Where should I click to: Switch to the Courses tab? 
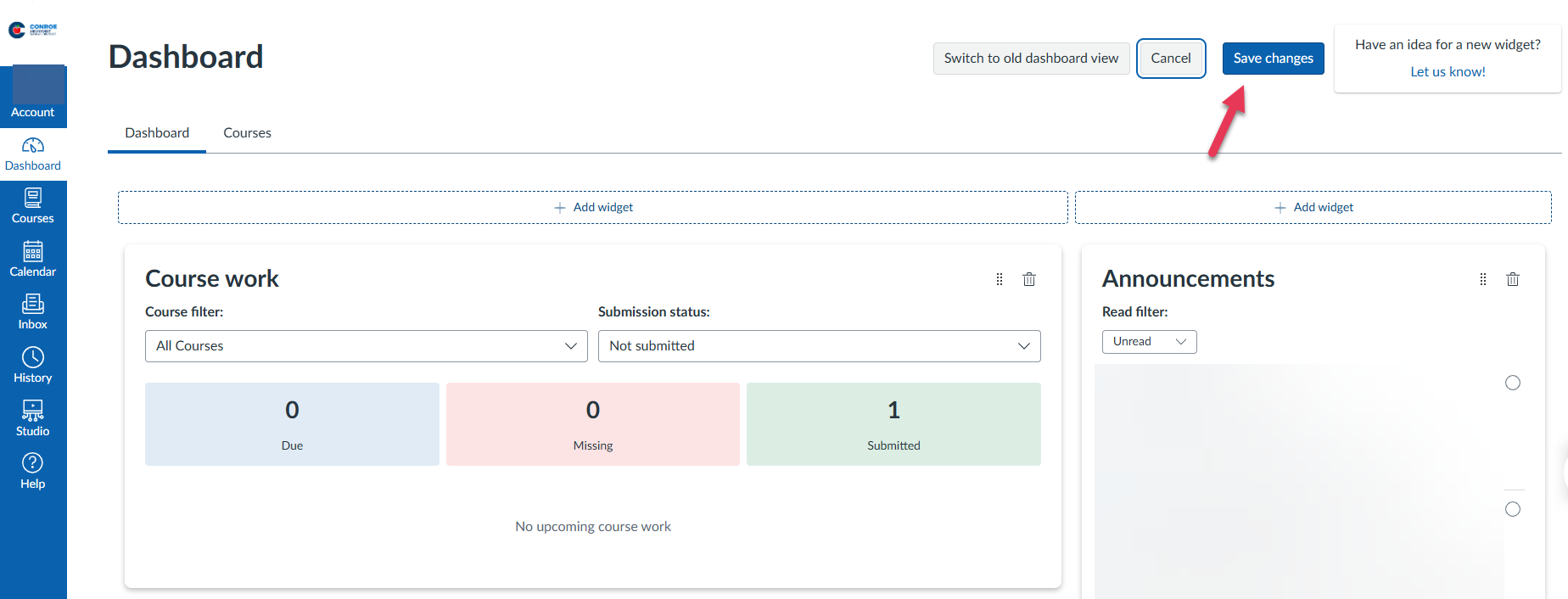[247, 133]
